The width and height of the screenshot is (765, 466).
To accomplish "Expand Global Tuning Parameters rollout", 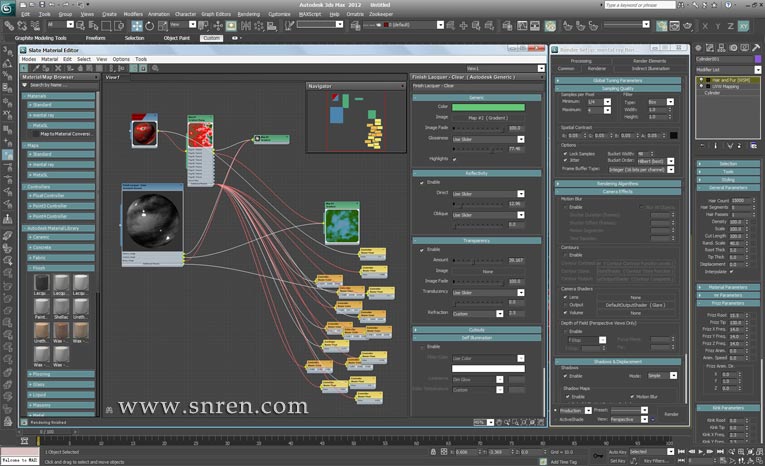I will [x=618, y=81].
